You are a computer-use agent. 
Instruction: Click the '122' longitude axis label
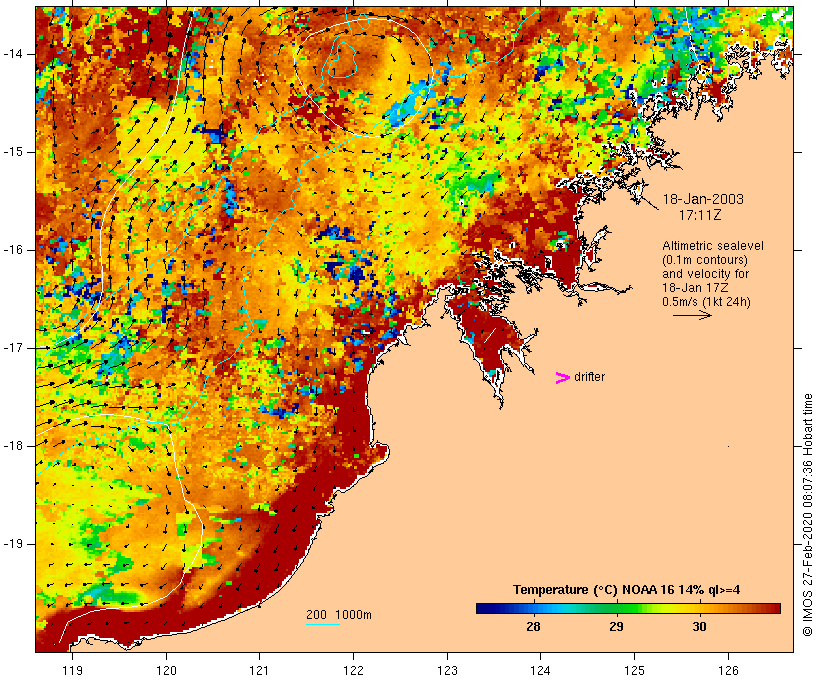click(353, 670)
